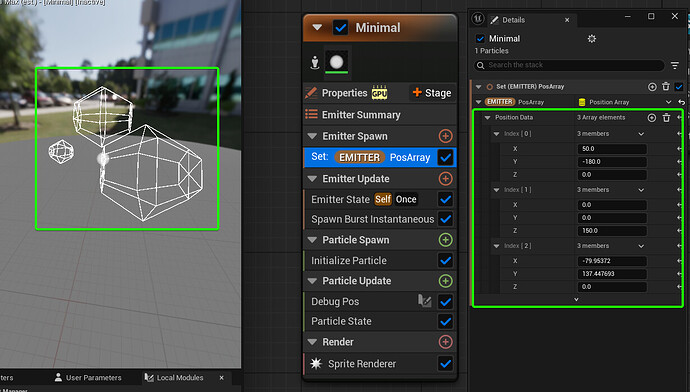The image size is (690, 392).
Task: Open the Position Array type dropdown
Action: click(668, 102)
